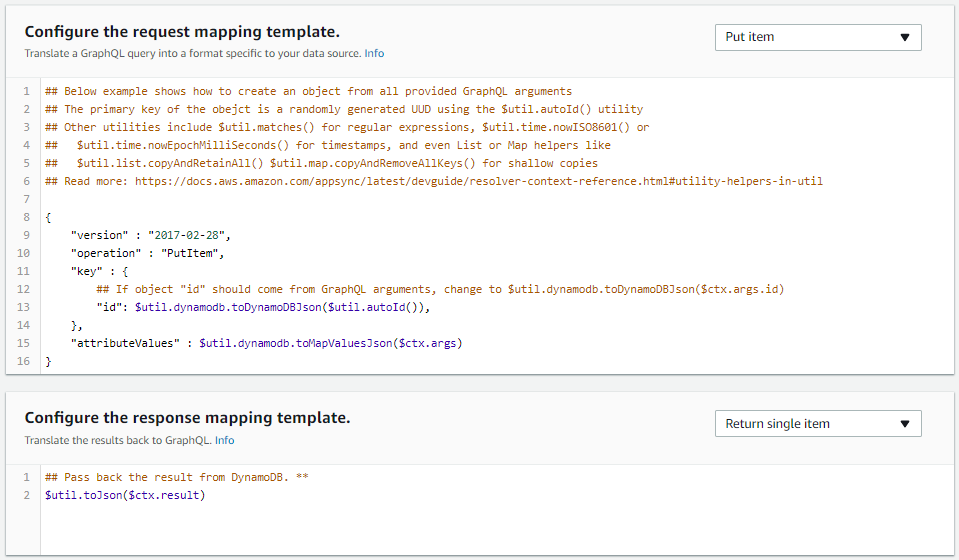959x560 pixels.
Task: Open Info link for response mapping template
Action: 225,440
